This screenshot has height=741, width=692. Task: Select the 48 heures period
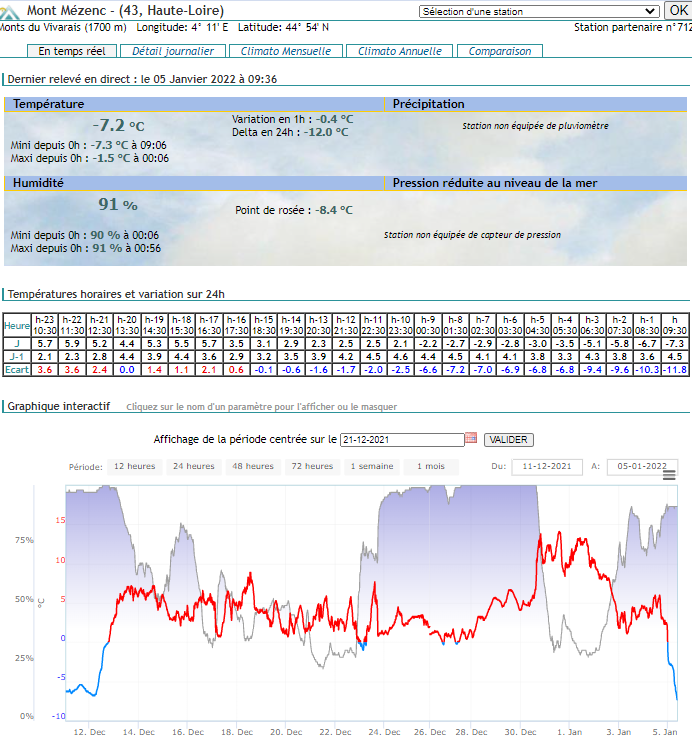point(253,466)
